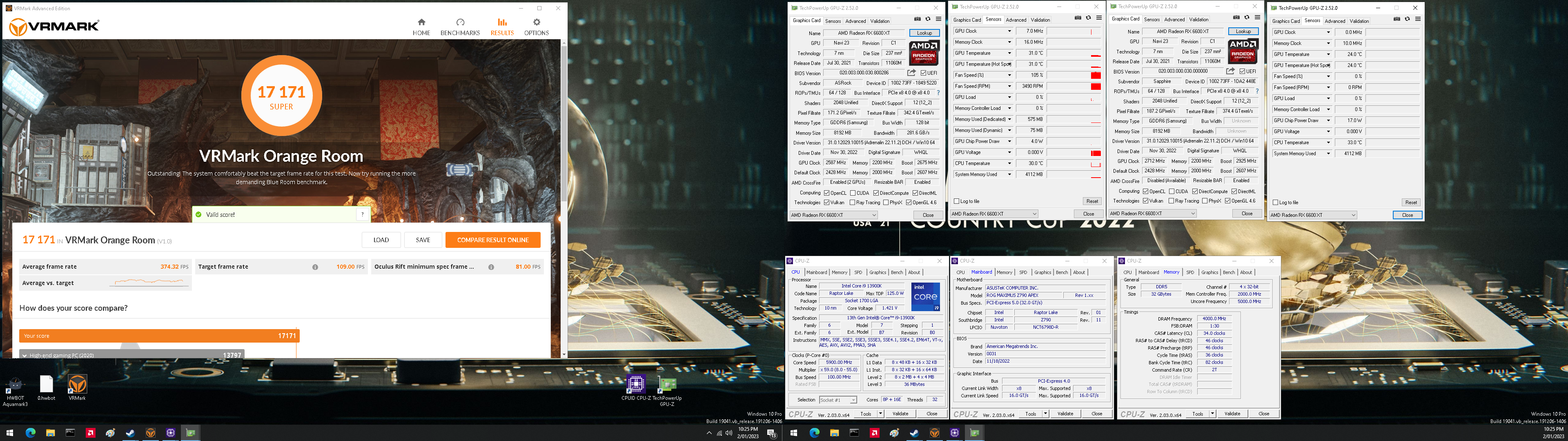Click Bus Interface question mark in Sapphire GPU-Z window

(x=1257, y=91)
